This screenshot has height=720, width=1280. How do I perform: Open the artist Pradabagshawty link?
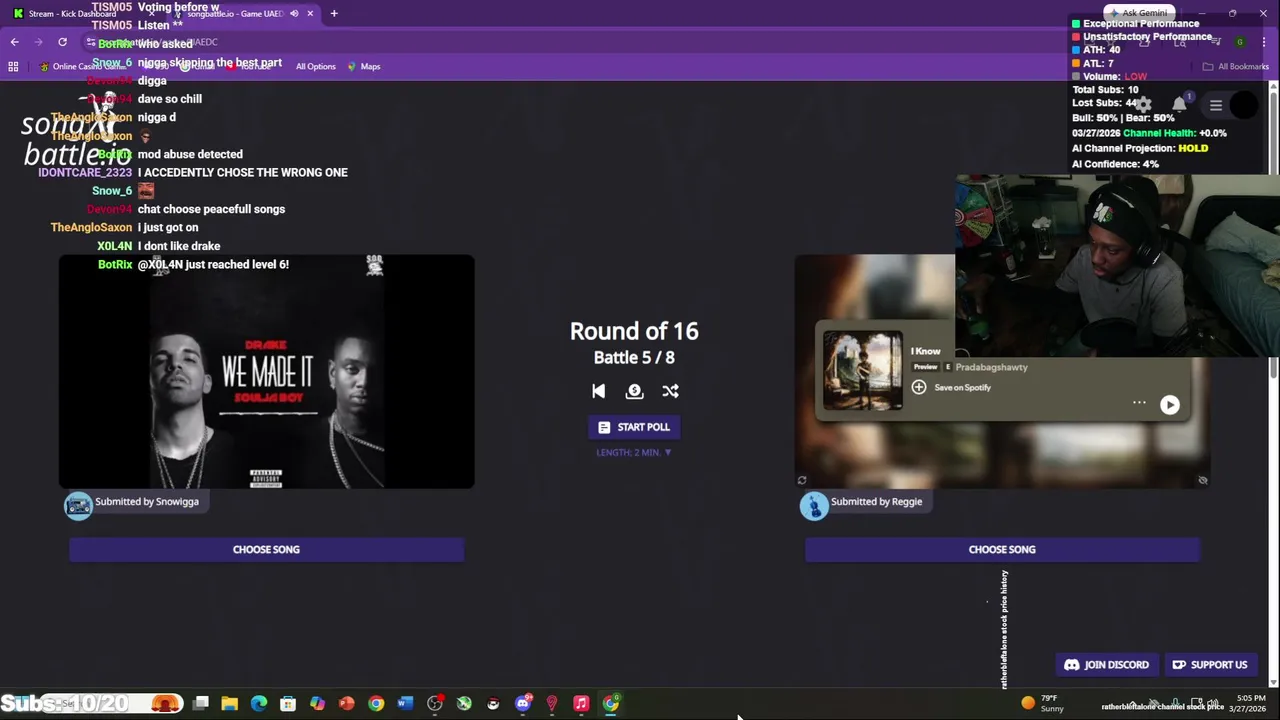[991, 367]
